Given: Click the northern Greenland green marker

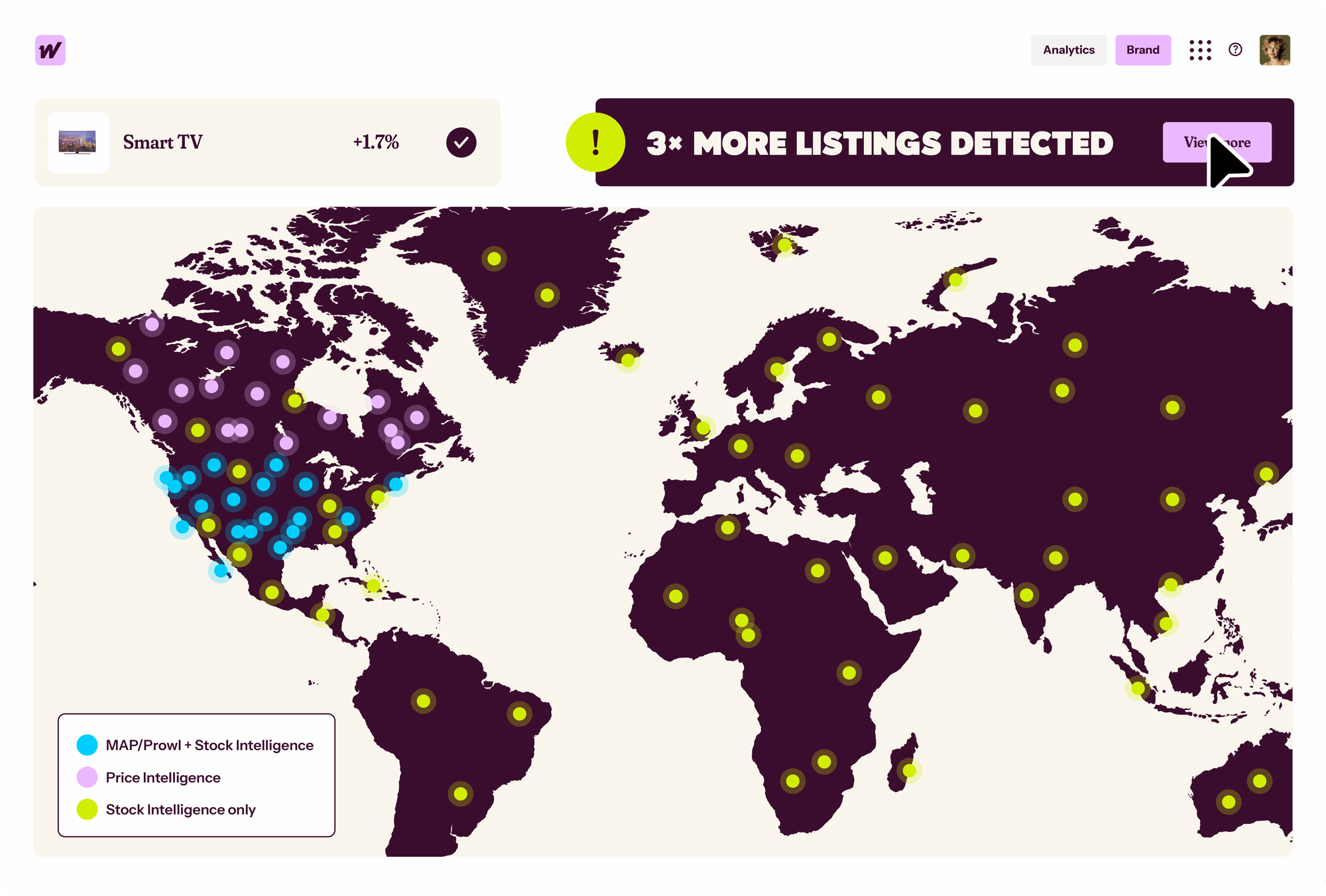Looking at the screenshot, I should click(x=494, y=258).
